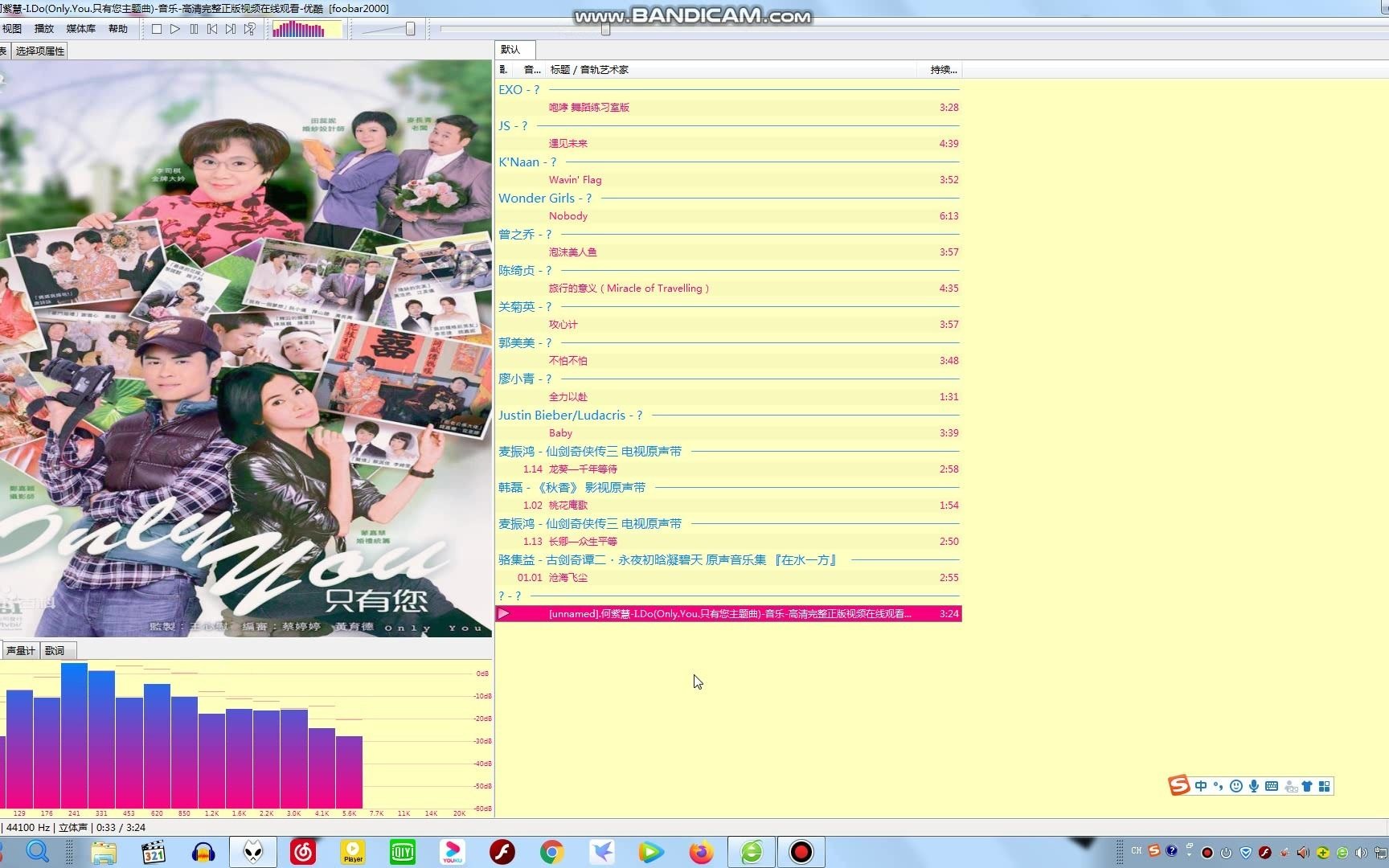Image resolution: width=1389 pixels, height=868 pixels.
Task: Click the IME emoji smiley icon
Action: tap(1236, 786)
